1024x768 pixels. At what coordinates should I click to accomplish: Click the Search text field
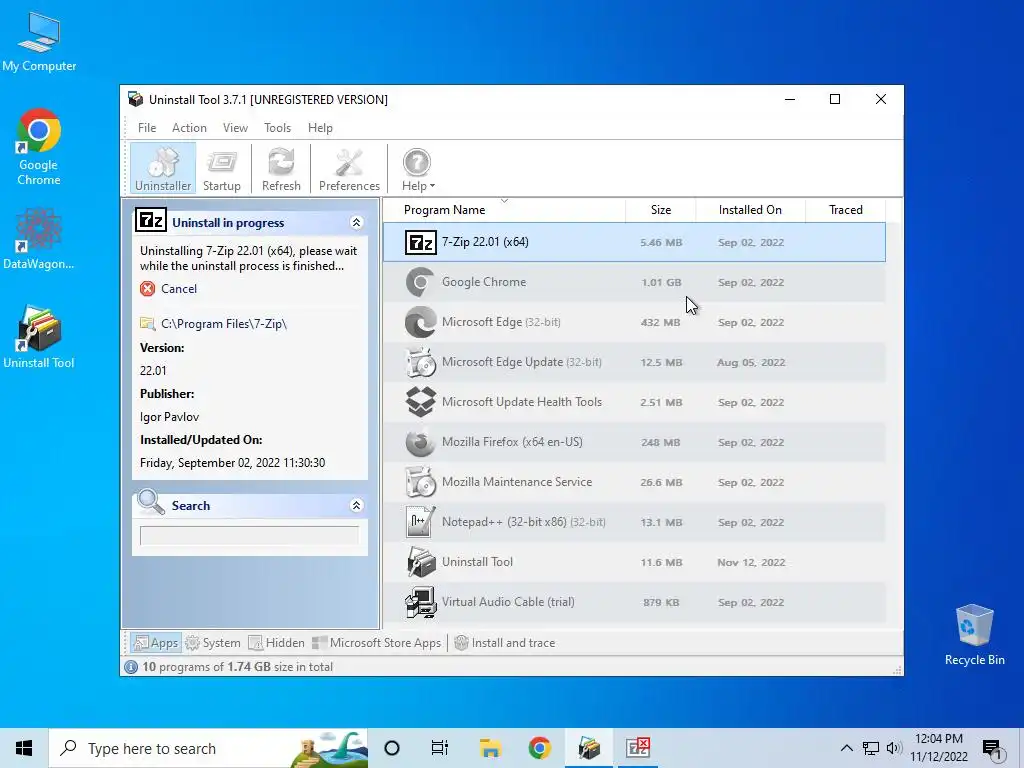[x=249, y=536]
